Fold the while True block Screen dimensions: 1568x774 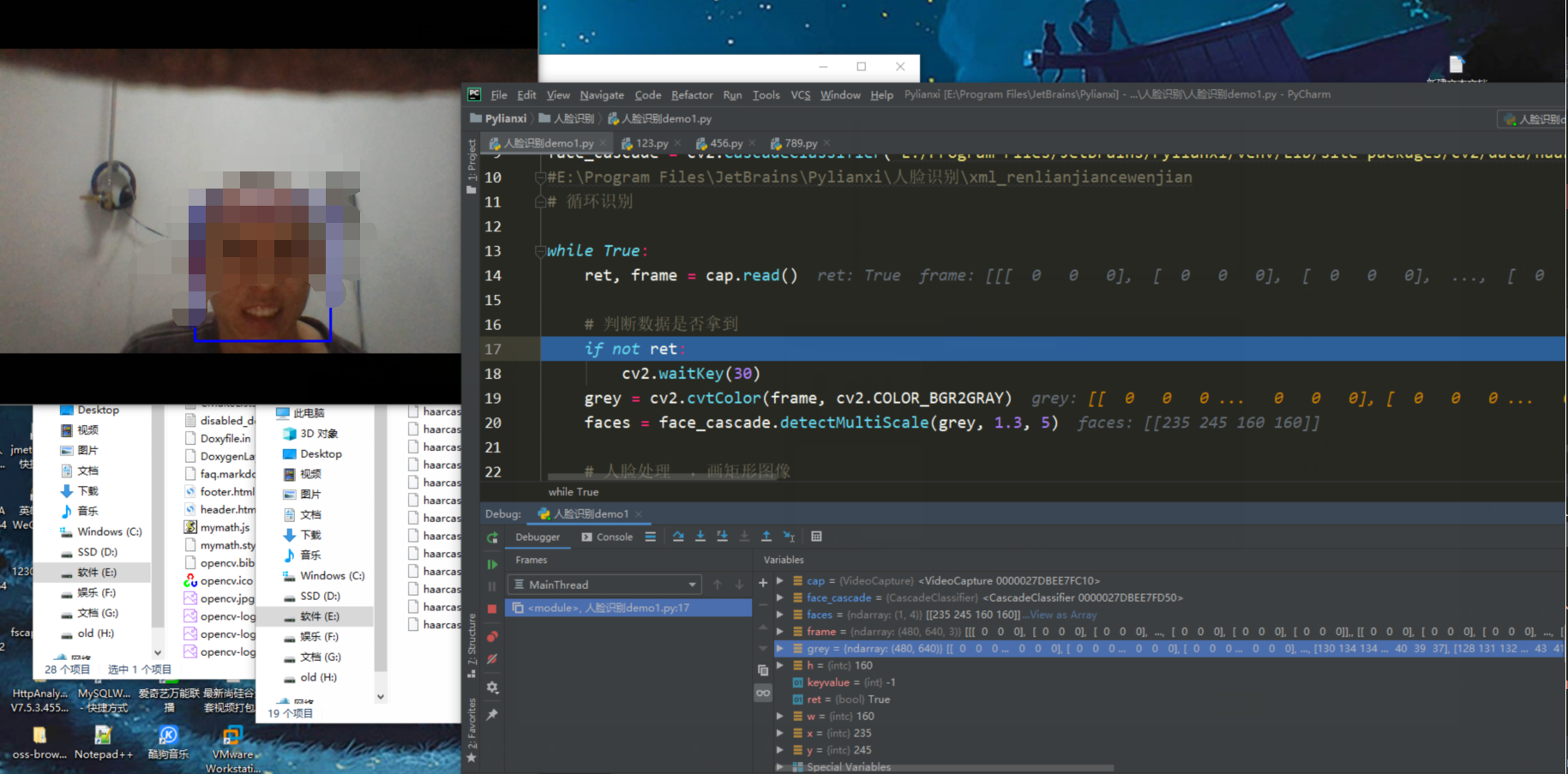pyautogui.click(x=540, y=251)
